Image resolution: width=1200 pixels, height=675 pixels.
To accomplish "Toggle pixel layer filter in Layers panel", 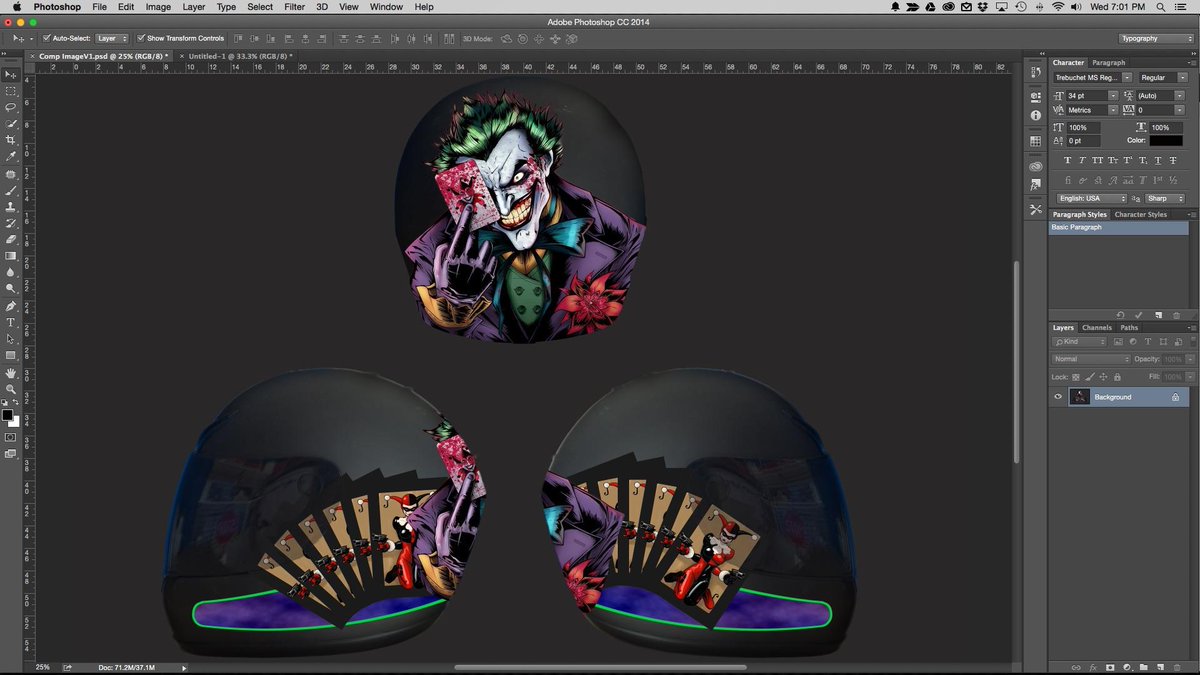I will click(x=1119, y=342).
